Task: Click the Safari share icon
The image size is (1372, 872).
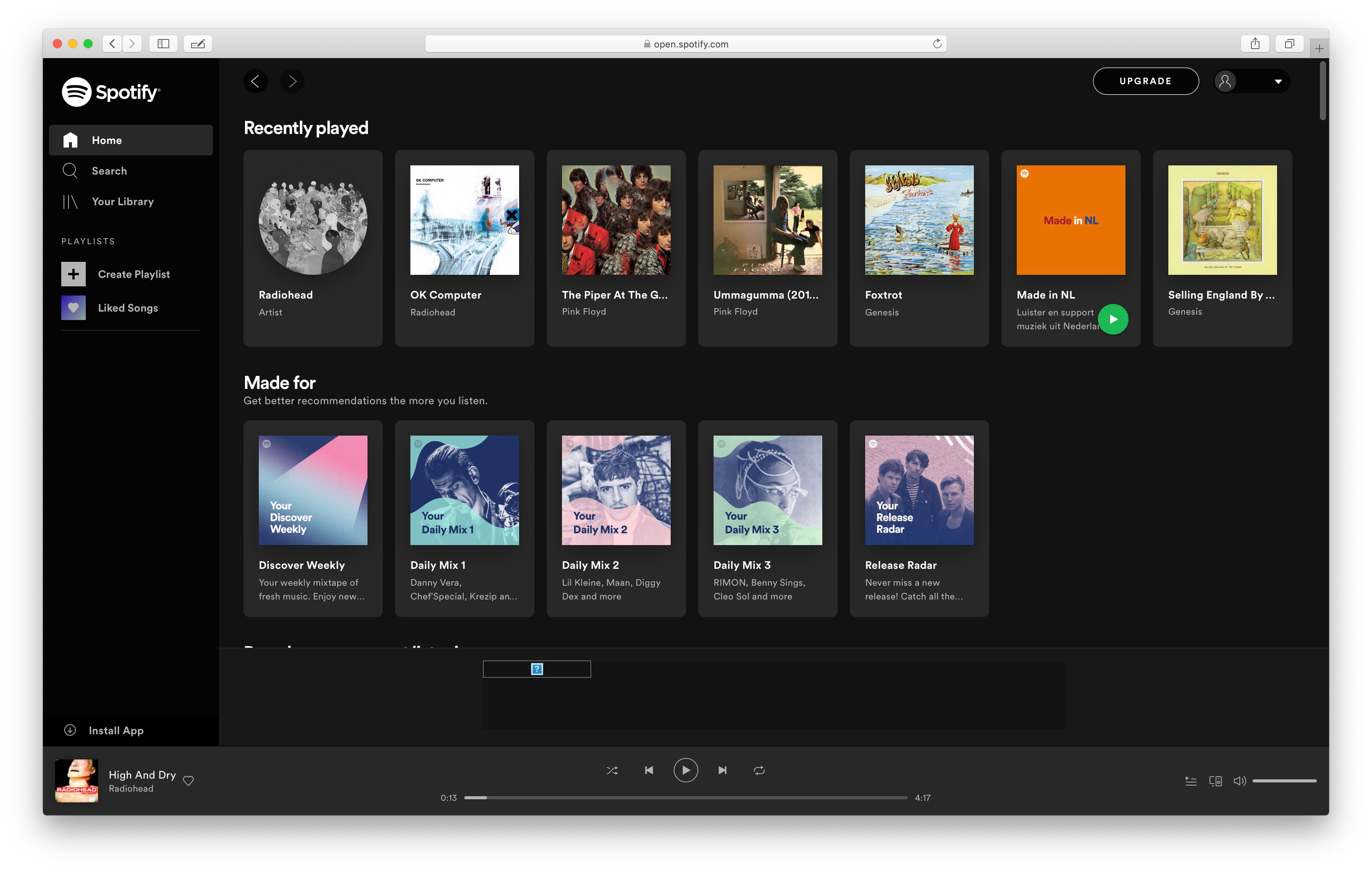Action: tap(1254, 44)
